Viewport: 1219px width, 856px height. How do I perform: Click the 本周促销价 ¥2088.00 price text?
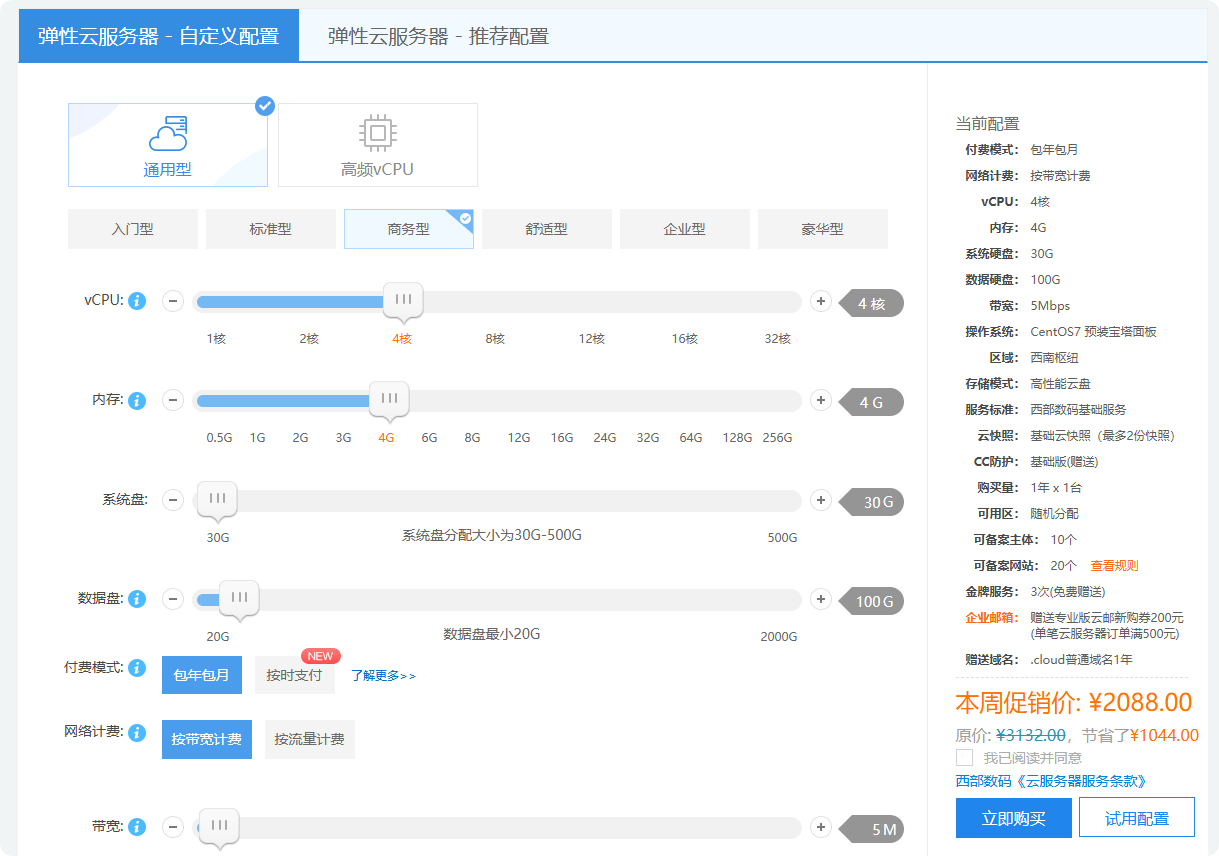coord(1074,702)
